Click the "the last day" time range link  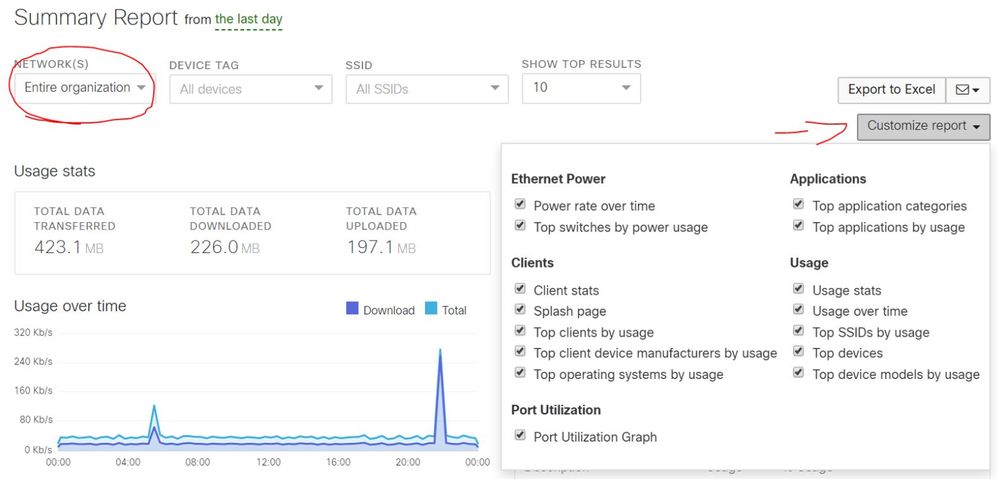click(248, 19)
